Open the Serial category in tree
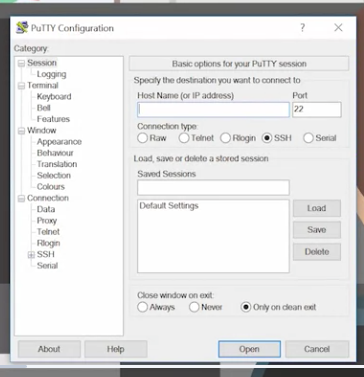 [47, 266]
